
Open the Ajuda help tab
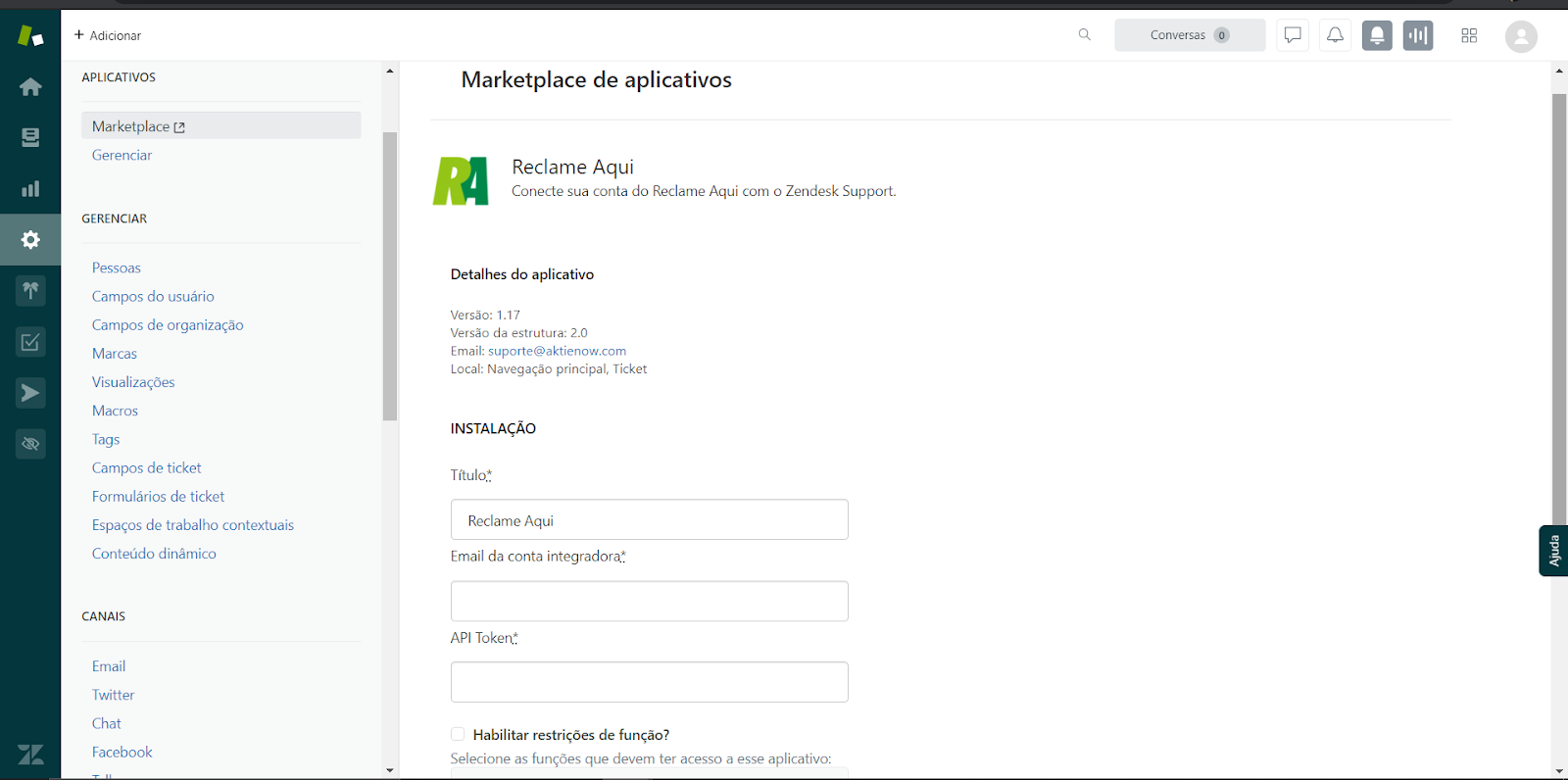1553,551
